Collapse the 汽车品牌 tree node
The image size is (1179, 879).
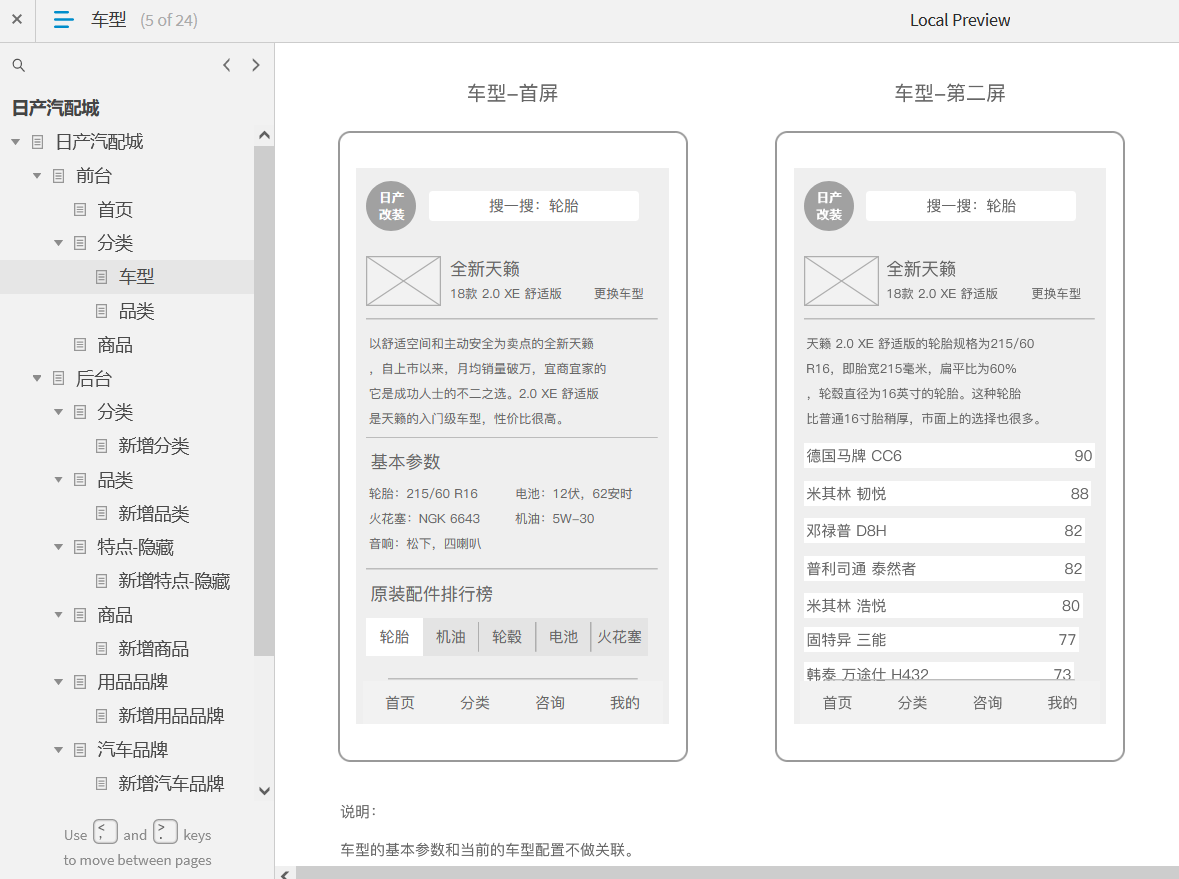[58, 750]
